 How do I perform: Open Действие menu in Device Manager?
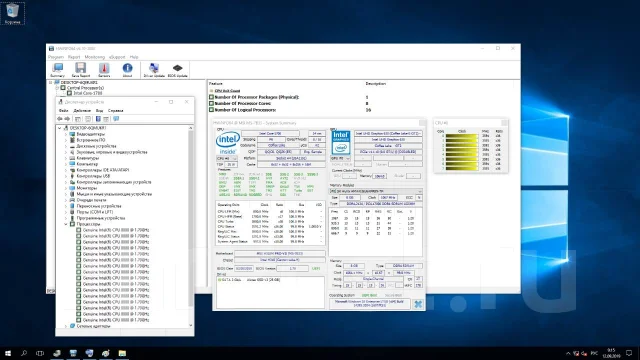(x=82, y=111)
